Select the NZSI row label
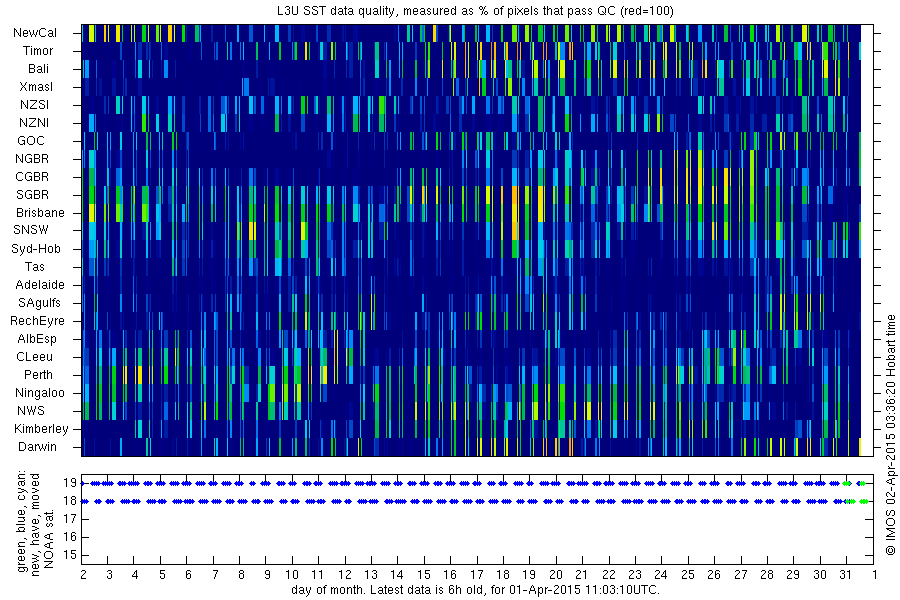The height and width of the screenshot is (600, 900). point(34,104)
